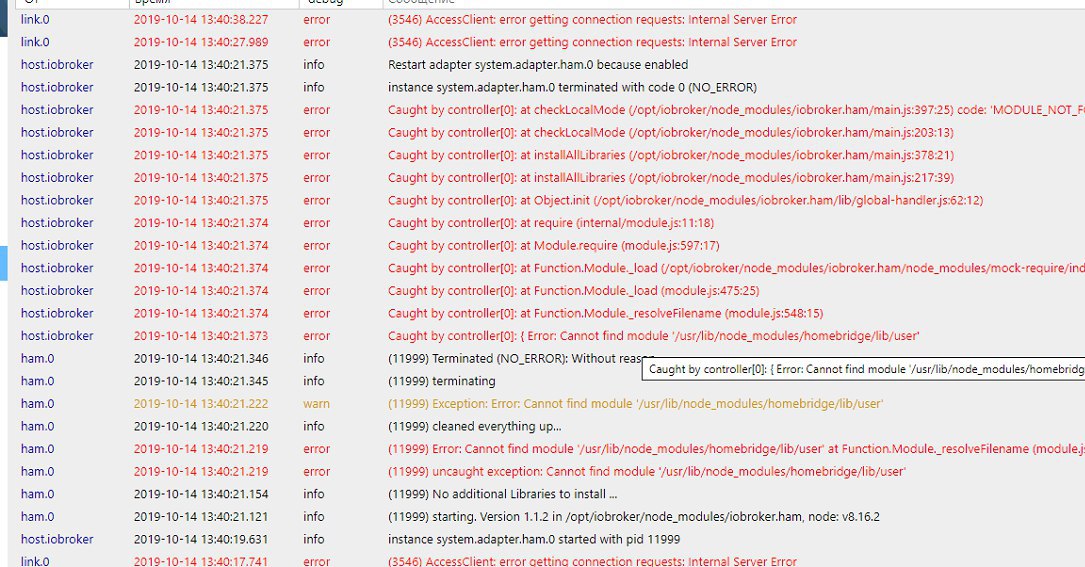Click 'info' level in 'Restart adapter' row
Image resolution: width=1085 pixels, height=567 pixels.
[313, 64]
